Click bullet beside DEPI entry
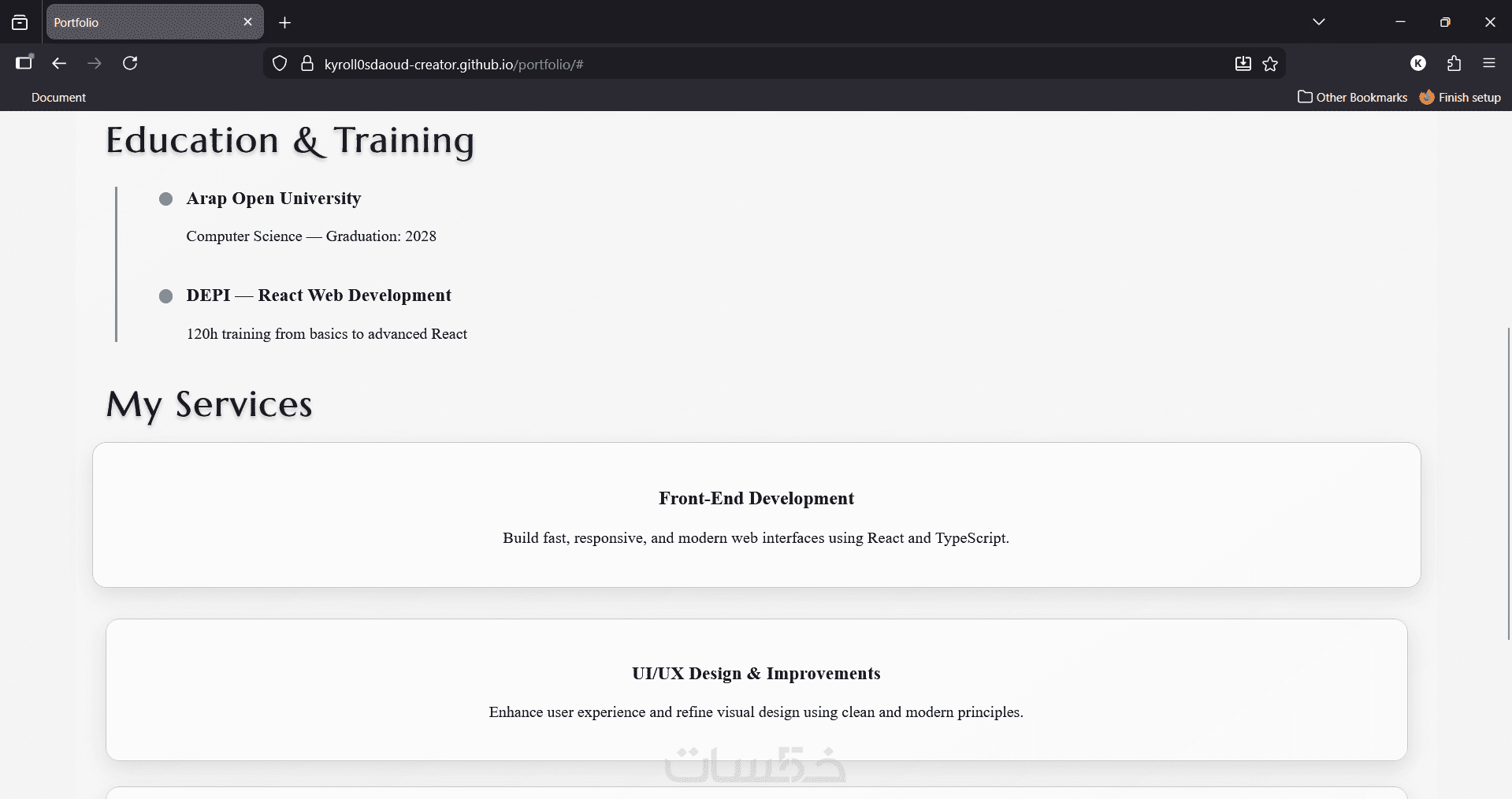 [165, 296]
